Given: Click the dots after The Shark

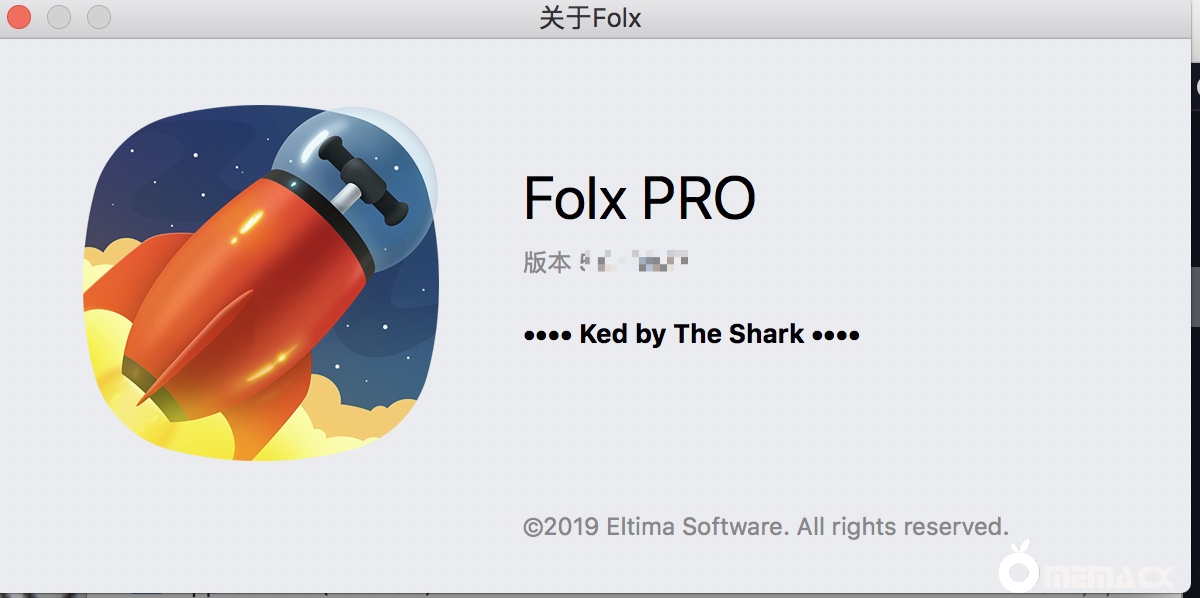Looking at the screenshot, I should click(836, 334).
